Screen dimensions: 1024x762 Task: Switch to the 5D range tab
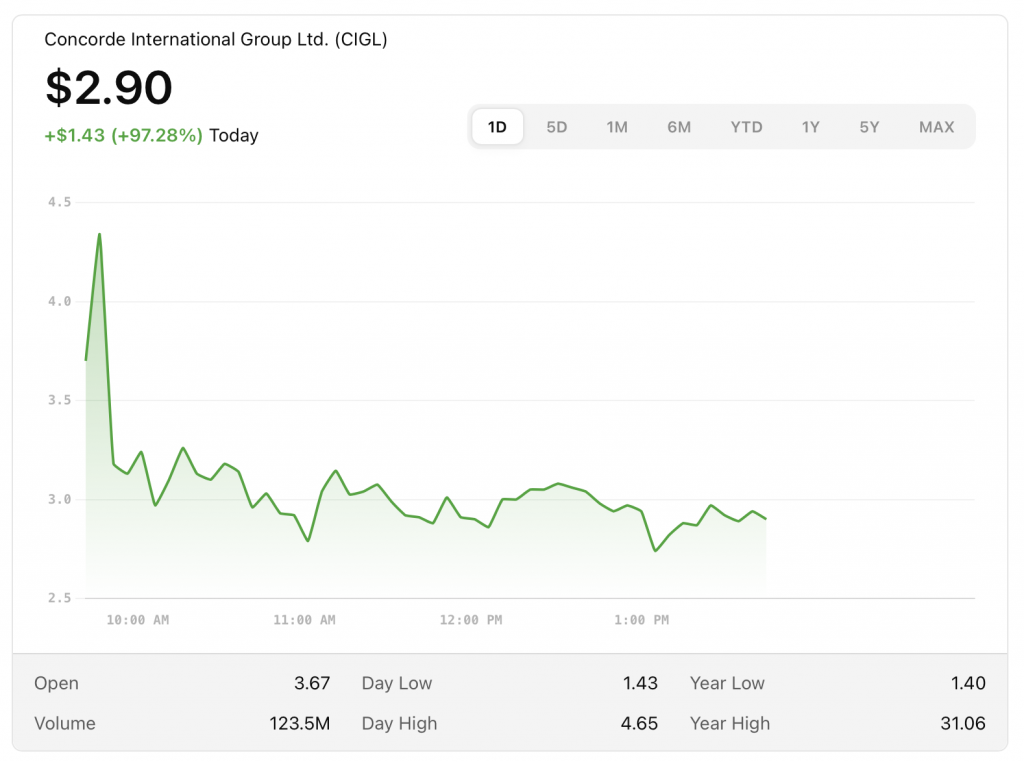coord(557,127)
